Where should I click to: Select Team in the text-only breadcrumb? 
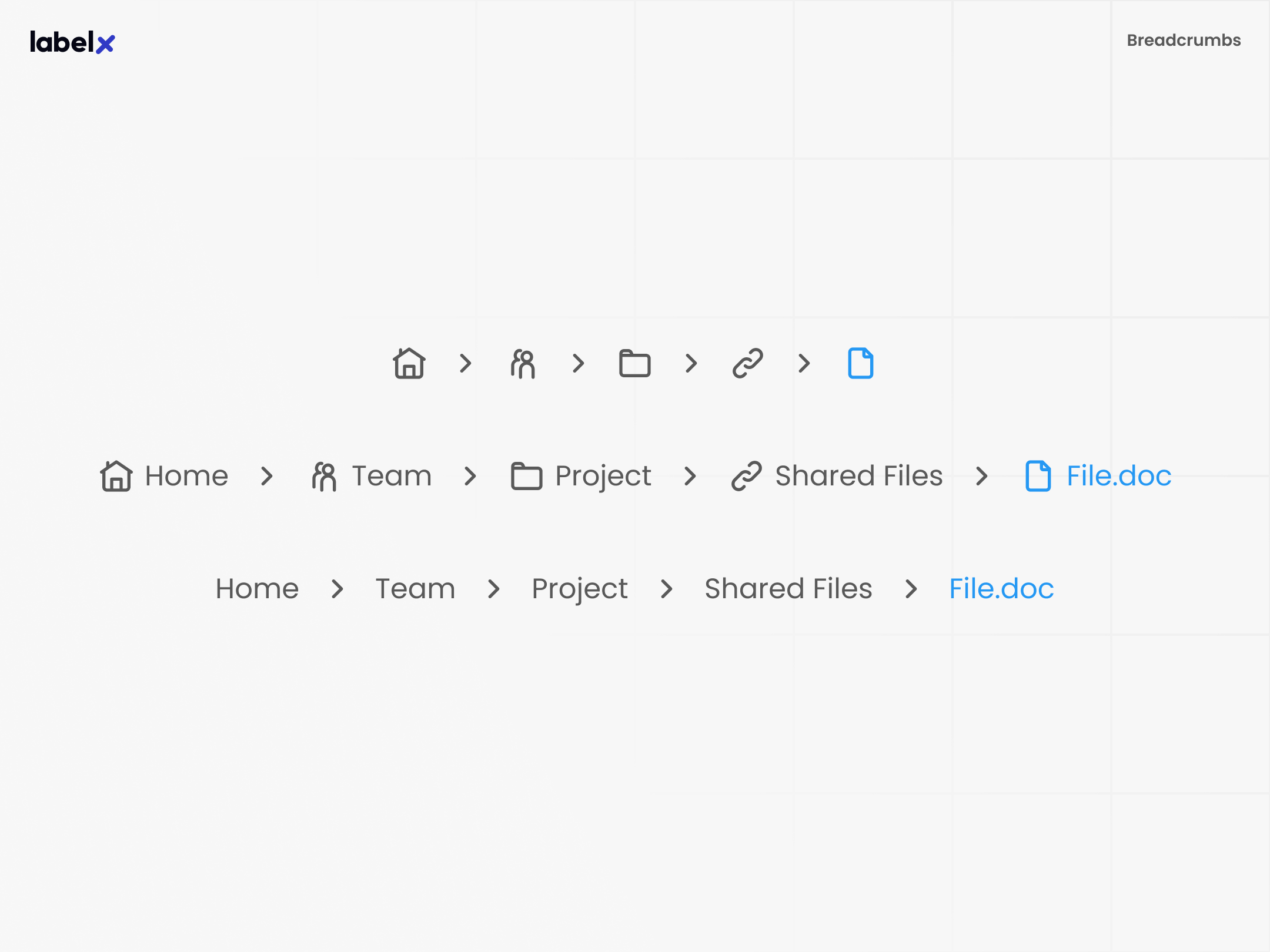(415, 588)
